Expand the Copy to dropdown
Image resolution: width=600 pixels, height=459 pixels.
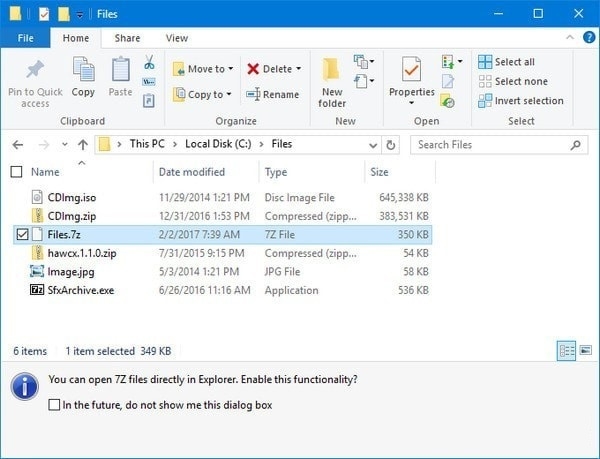pyautogui.click(x=229, y=94)
